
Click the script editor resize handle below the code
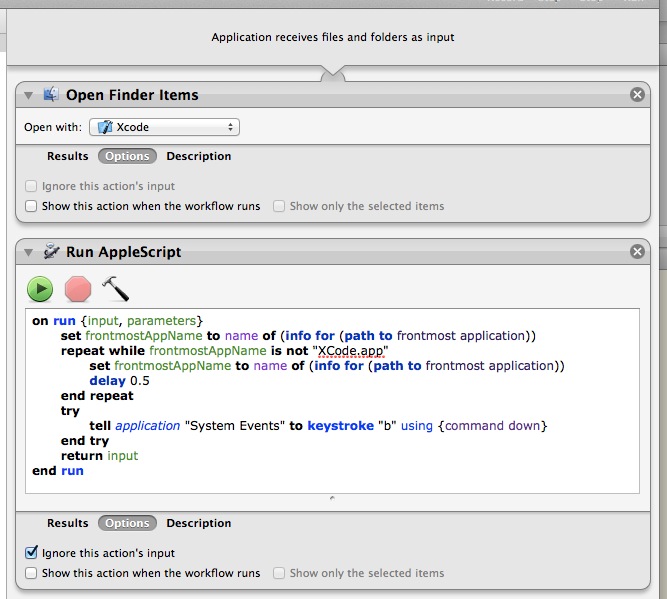point(332,497)
